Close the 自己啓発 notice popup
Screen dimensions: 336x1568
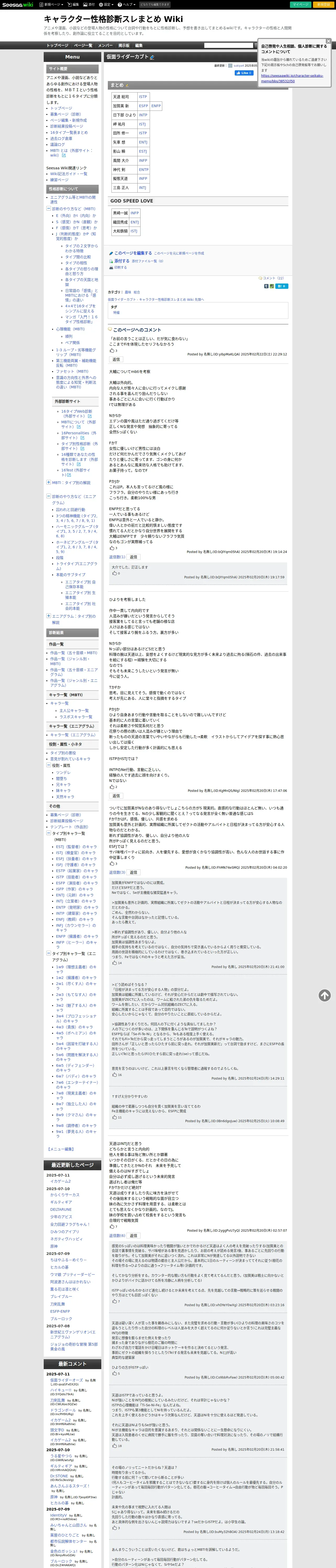pos(328,41)
